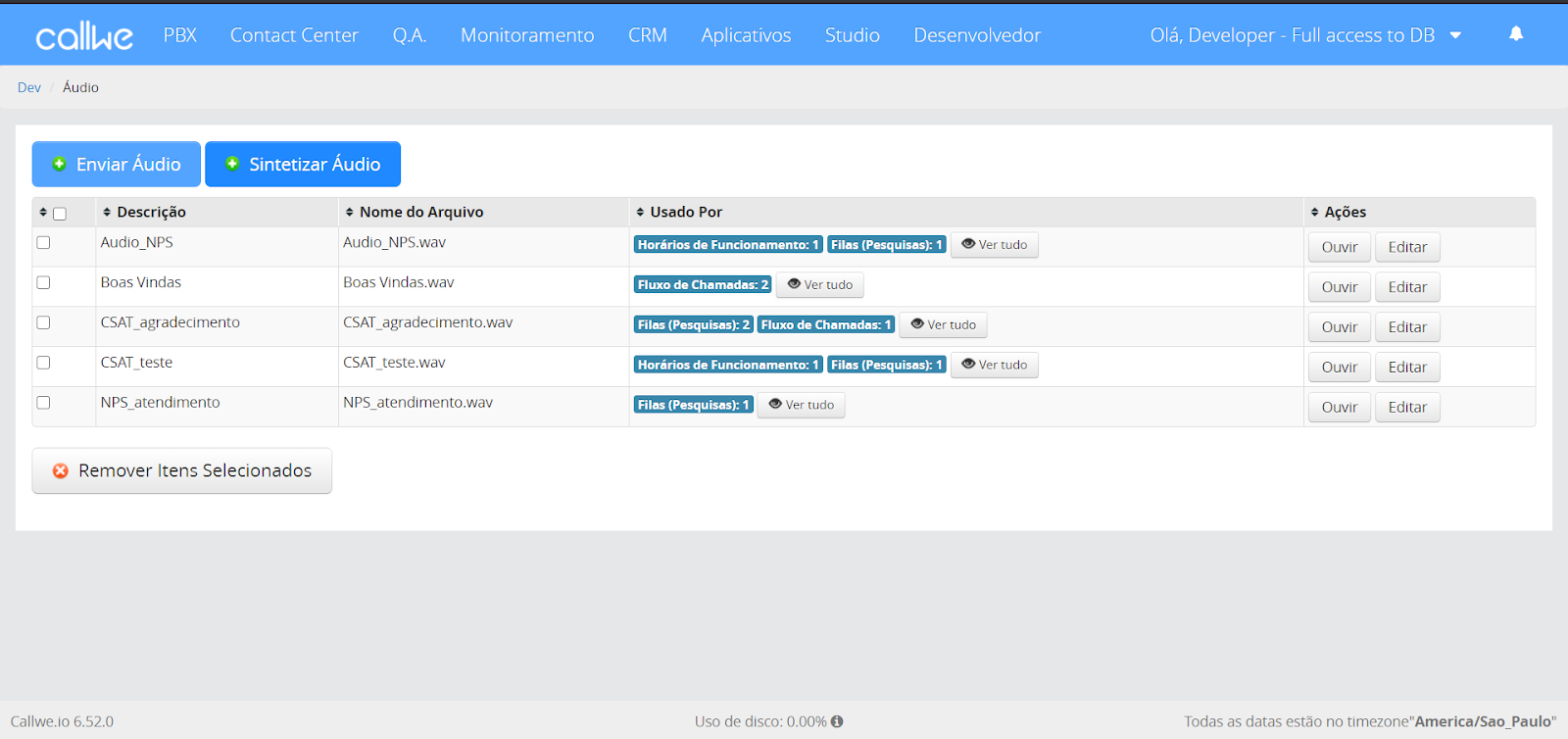Screen dimensions: 1568x739
Task: Open the CRM menu
Action: coord(648,35)
